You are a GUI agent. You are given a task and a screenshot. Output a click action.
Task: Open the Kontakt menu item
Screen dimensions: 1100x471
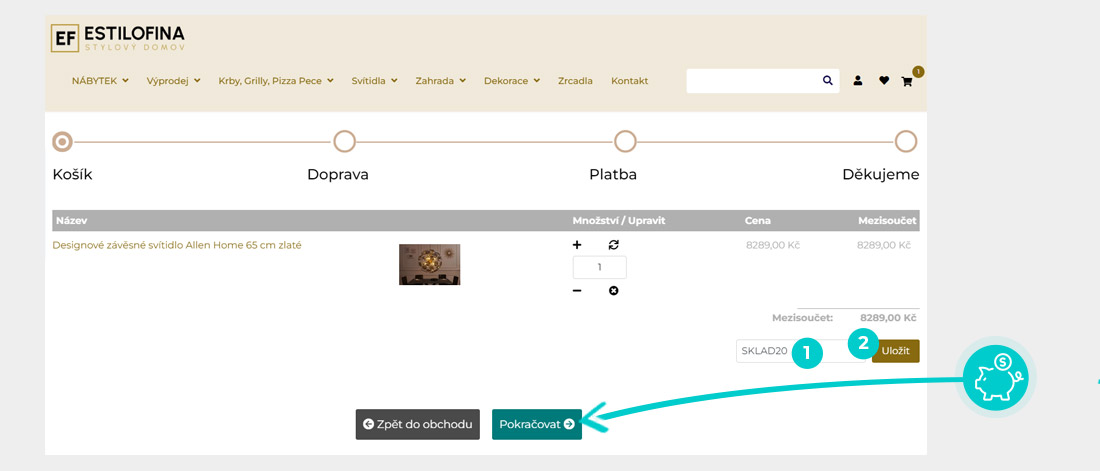click(629, 81)
